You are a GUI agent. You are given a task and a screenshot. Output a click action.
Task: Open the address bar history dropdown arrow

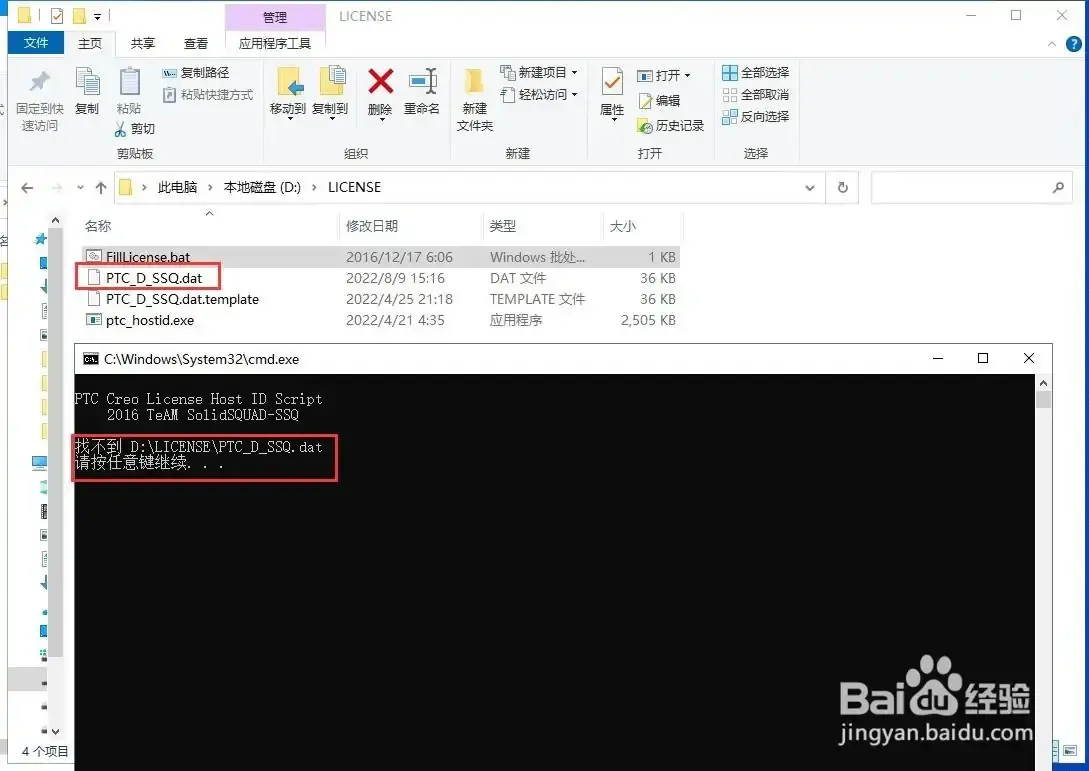pyautogui.click(x=810, y=188)
